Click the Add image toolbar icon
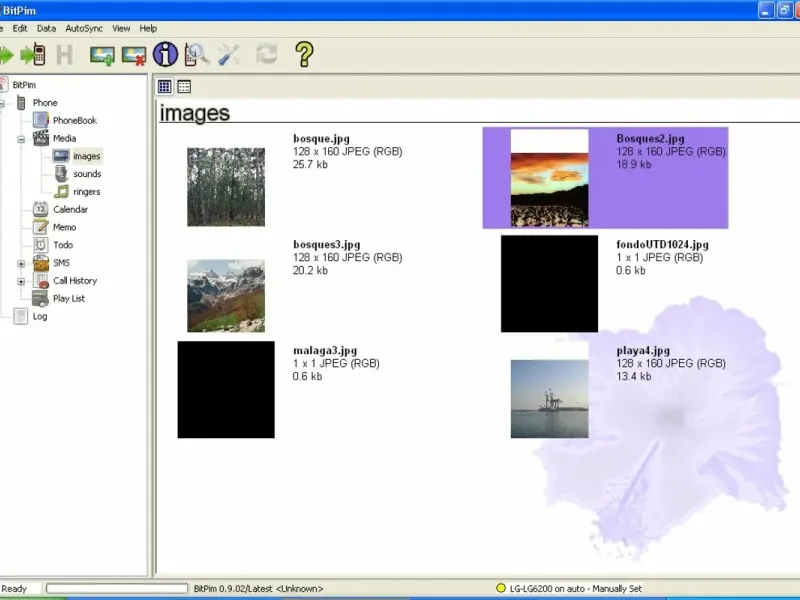800x600 pixels. (102, 55)
